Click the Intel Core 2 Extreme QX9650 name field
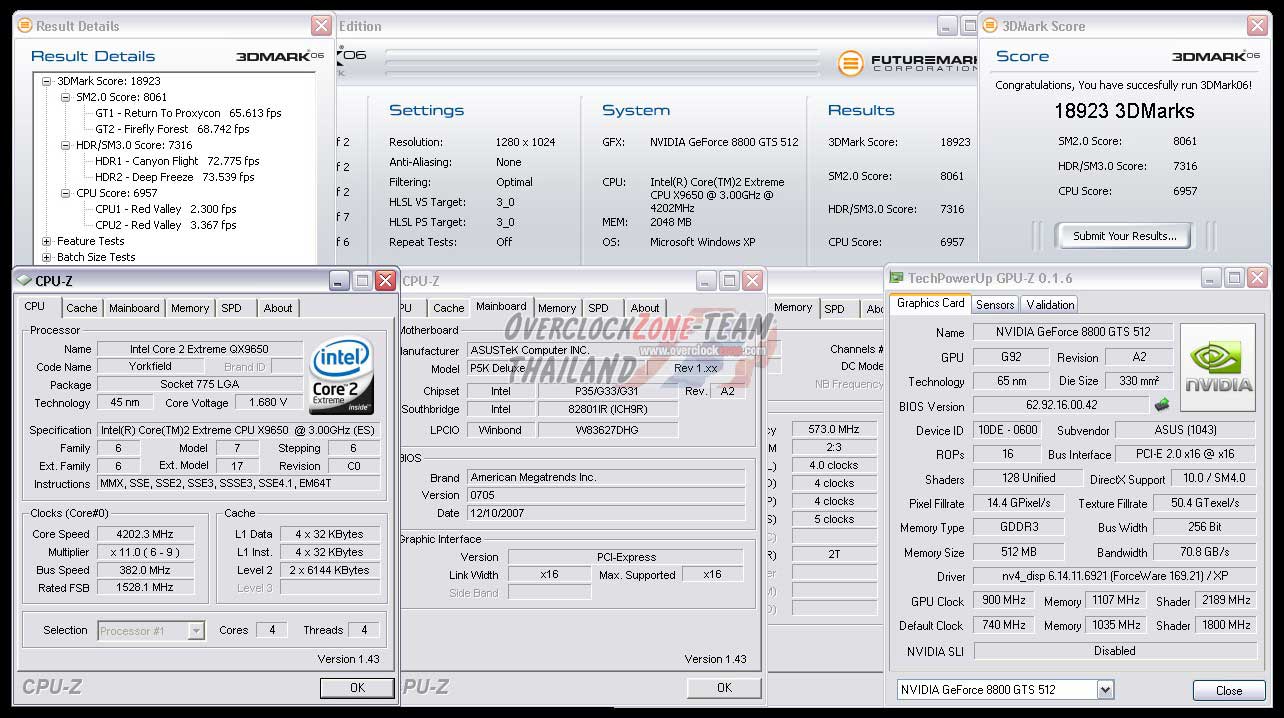Image resolution: width=1284 pixels, height=718 pixels. [x=199, y=349]
